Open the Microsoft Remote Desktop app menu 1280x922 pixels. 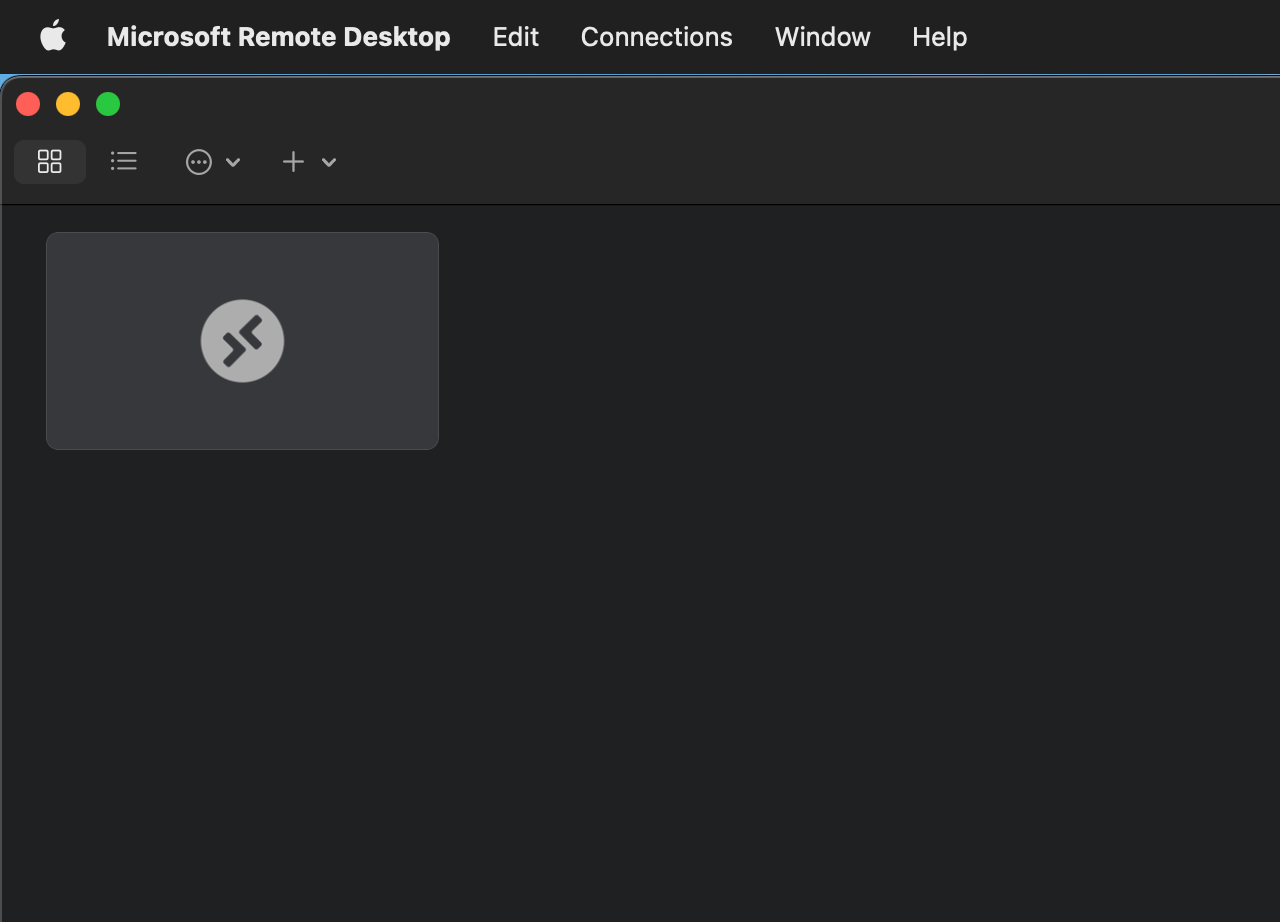[x=278, y=36]
